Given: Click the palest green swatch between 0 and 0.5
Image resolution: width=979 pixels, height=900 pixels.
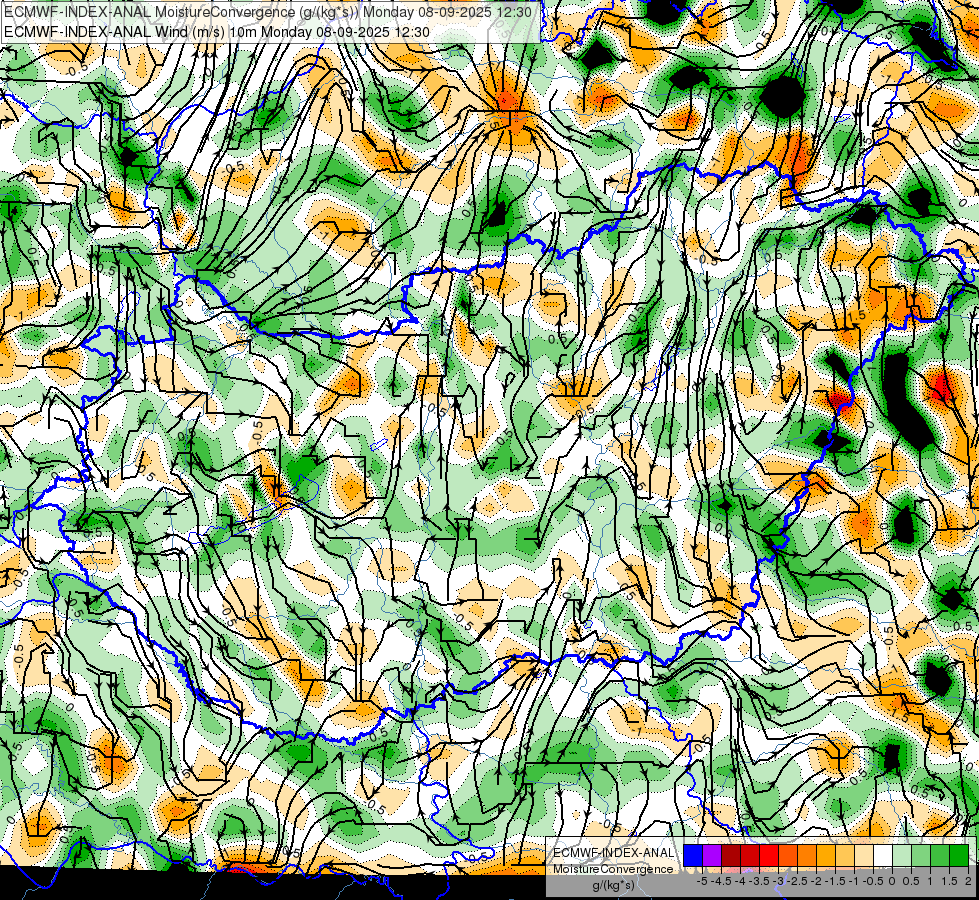Looking at the screenshot, I should [902, 855].
